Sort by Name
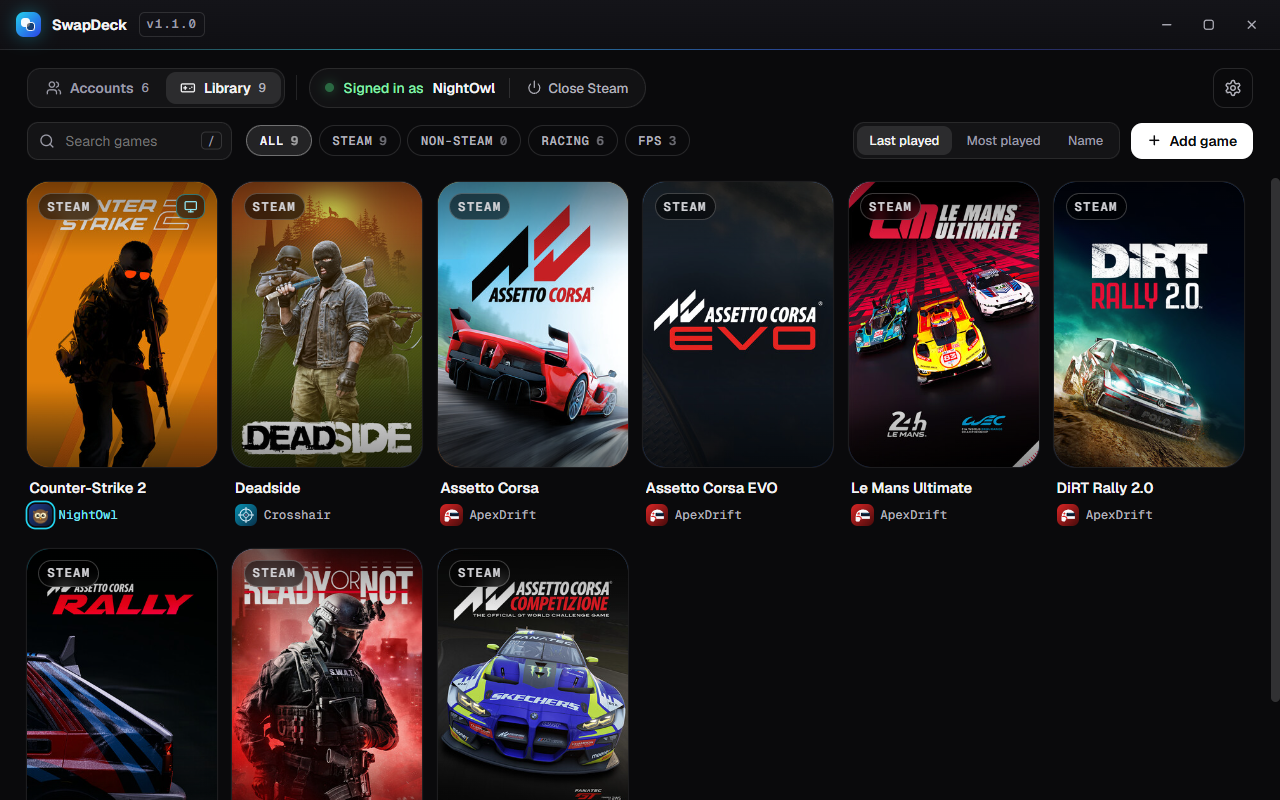 pyautogui.click(x=1085, y=141)
